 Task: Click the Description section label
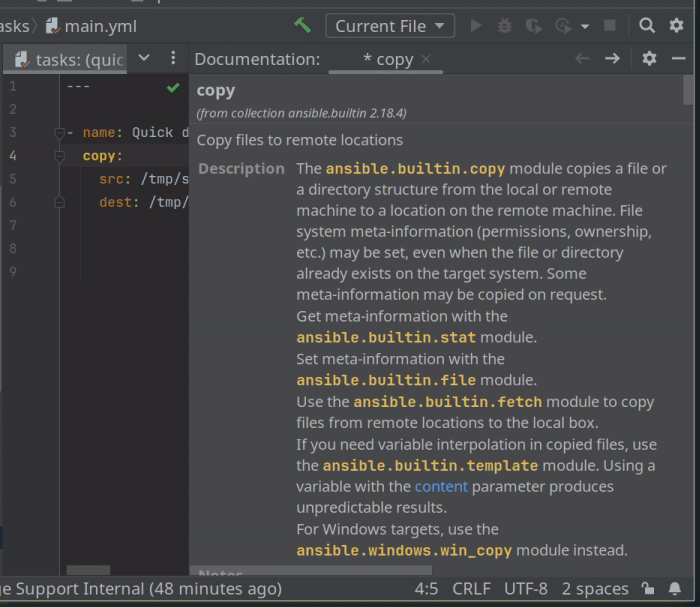coord(242,169)
